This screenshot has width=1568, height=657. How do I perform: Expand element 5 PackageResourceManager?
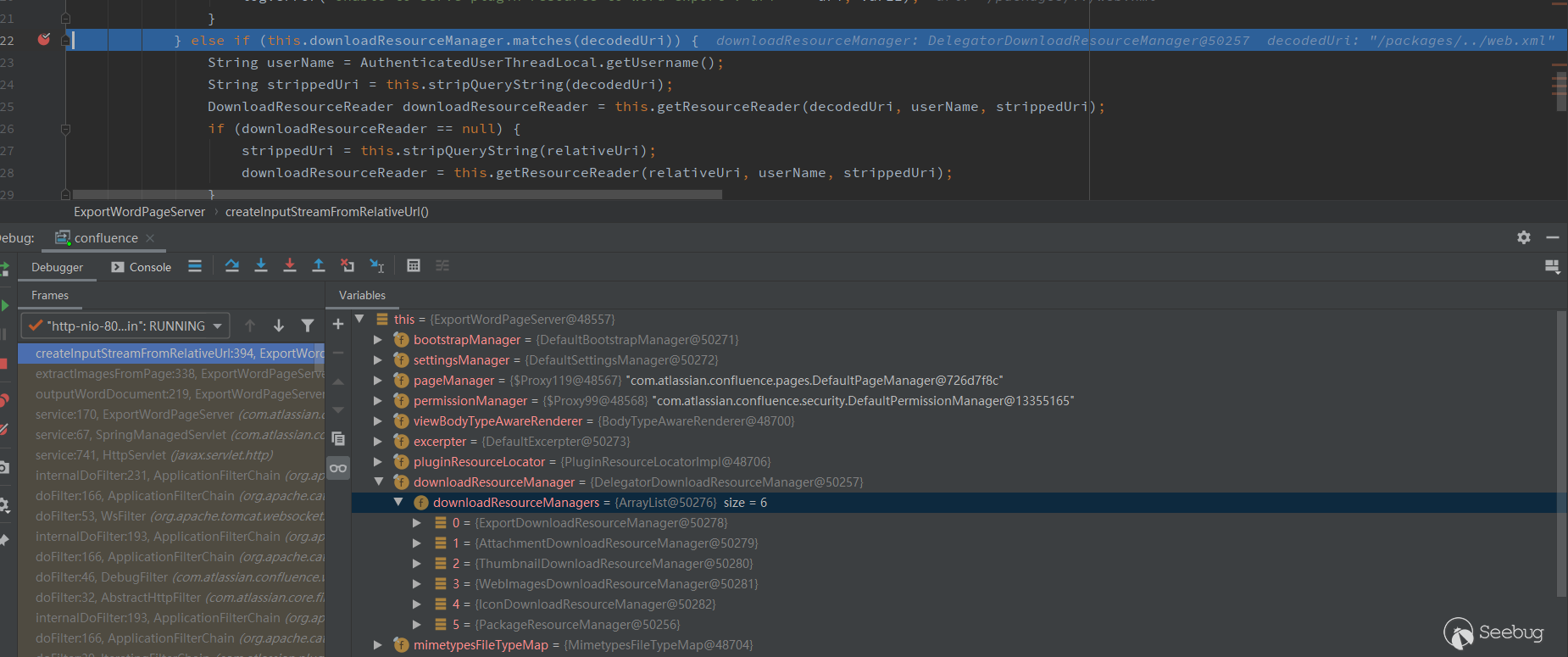[x=417, y=625]
